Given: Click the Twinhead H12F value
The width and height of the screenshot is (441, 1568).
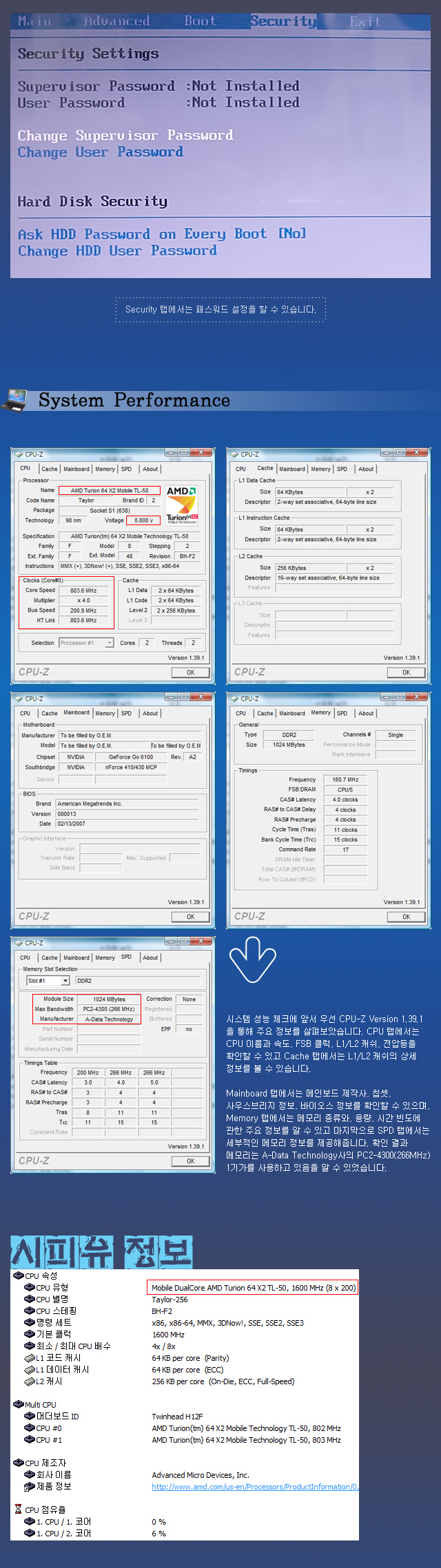Looking at the screenshot, I should tap(177, 1416).
